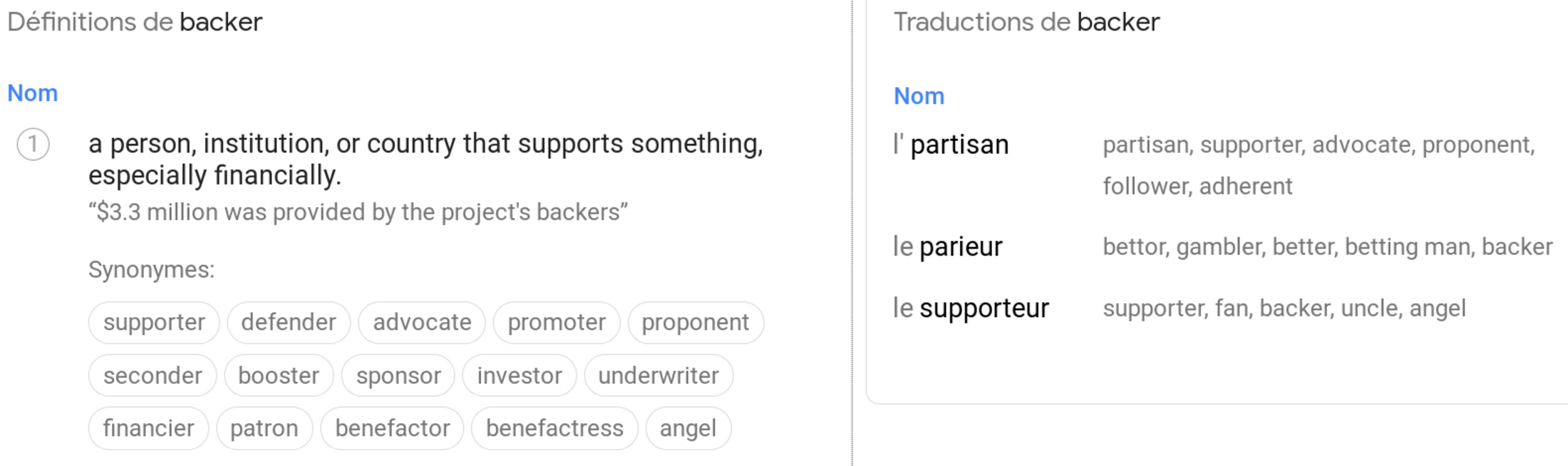This screenshot has height=466, width=1568.
Task: Select the 'benefactress' synonym chip
Action: (555, 428)
